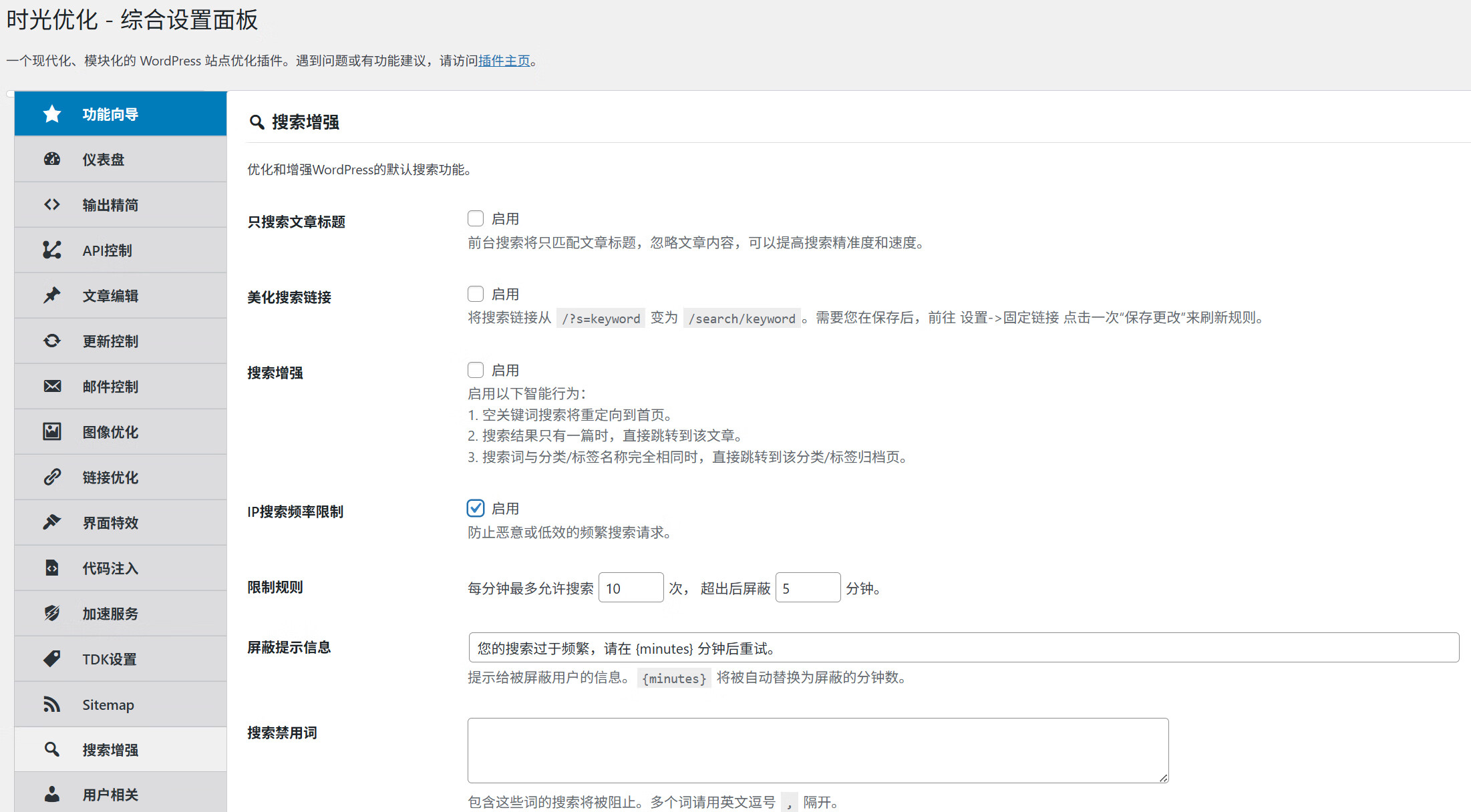Click the 优化和增强WordPress的默认搜索功能 description
Viewport: 1471px width, 812px height.
coord(359,170)
